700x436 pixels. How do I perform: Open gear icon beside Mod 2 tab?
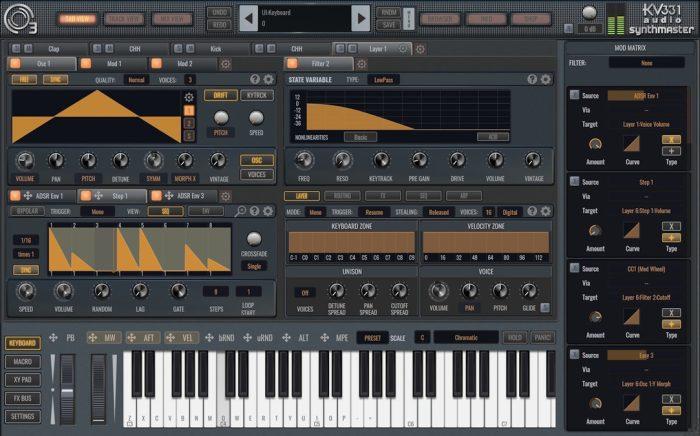225,64
